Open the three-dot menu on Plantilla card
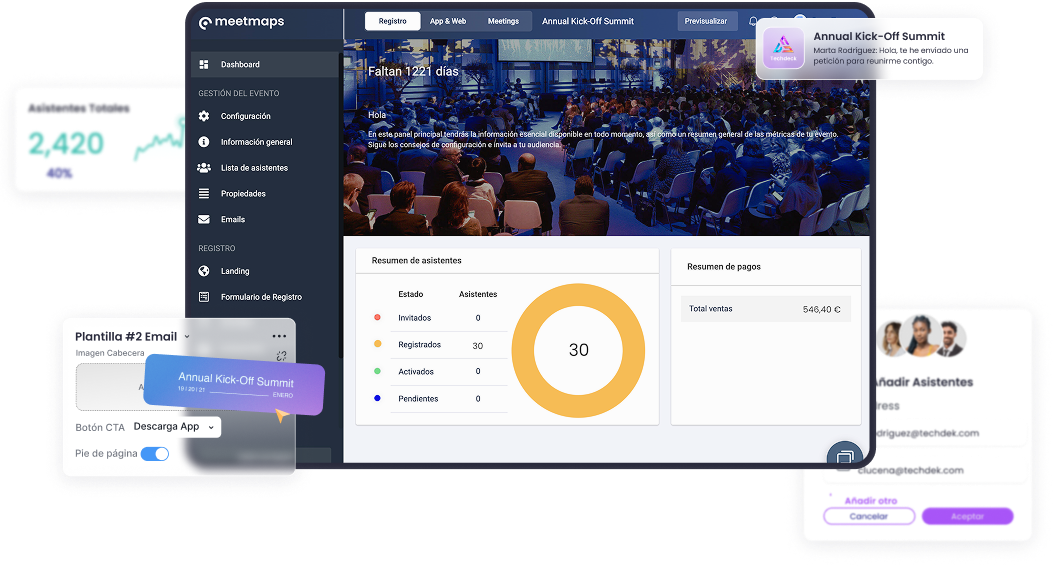The width and height of the screenshot is (1054, 566). coord(279,336)
